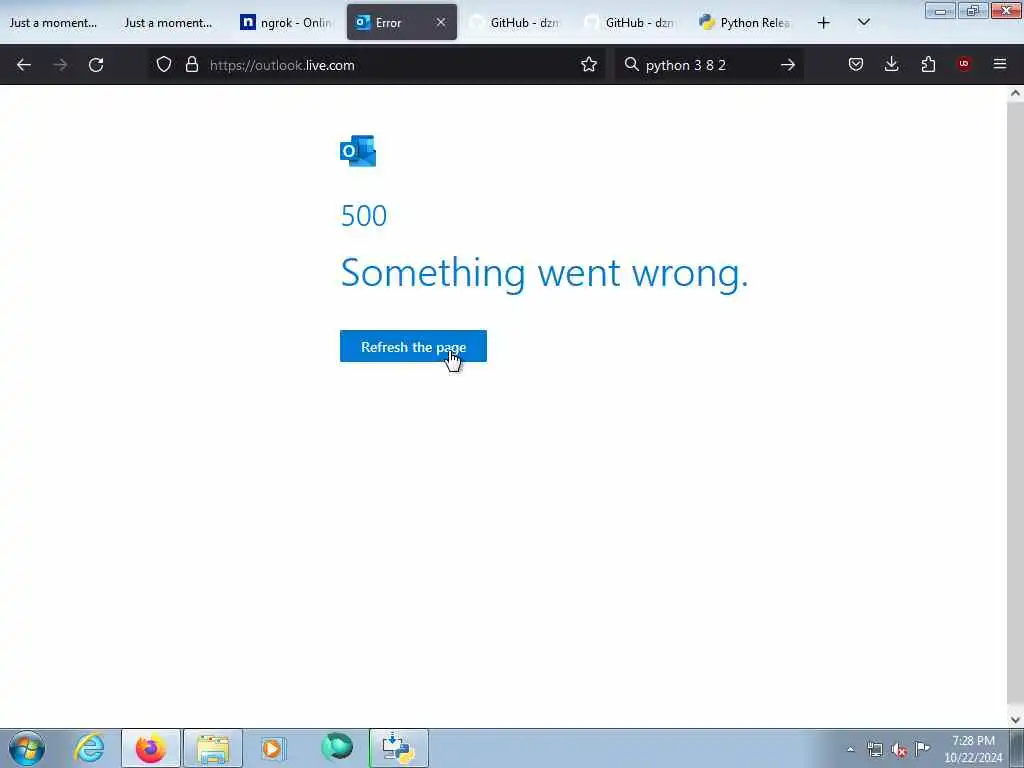
Task: Click the 500 error code text
Action: tap(364, 216)
